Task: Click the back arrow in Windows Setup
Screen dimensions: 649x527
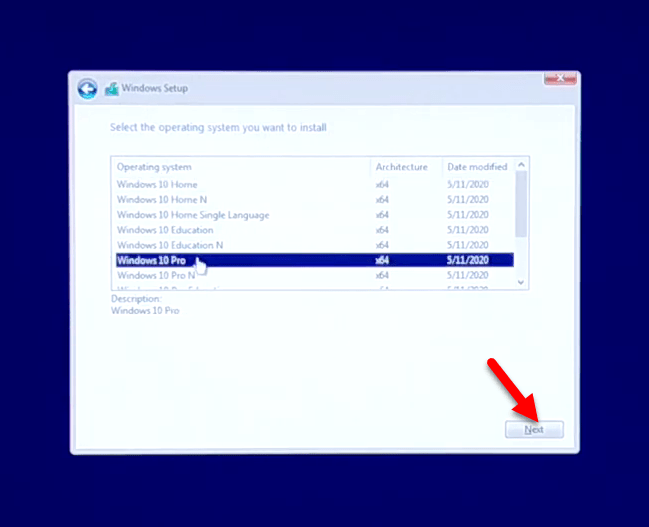Action: click(x=87, y=89)
